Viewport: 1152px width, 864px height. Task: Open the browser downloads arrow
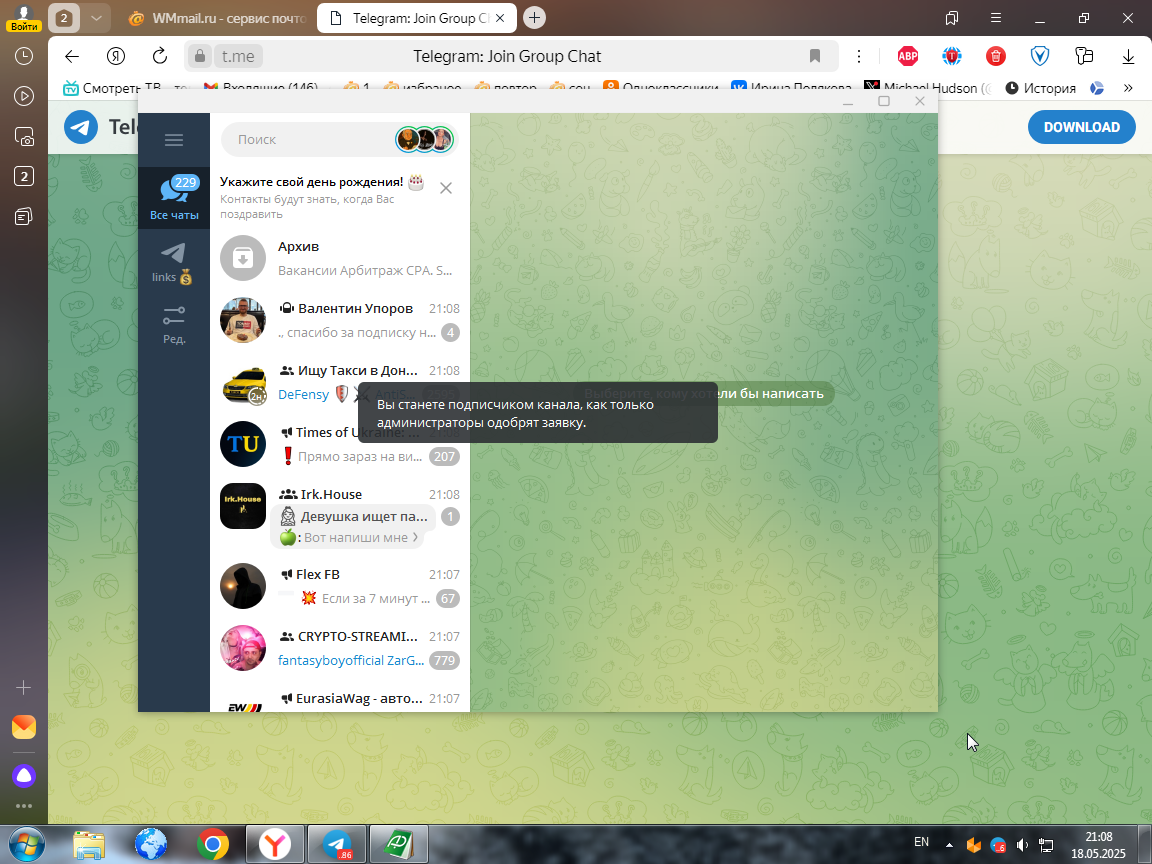1128,57
